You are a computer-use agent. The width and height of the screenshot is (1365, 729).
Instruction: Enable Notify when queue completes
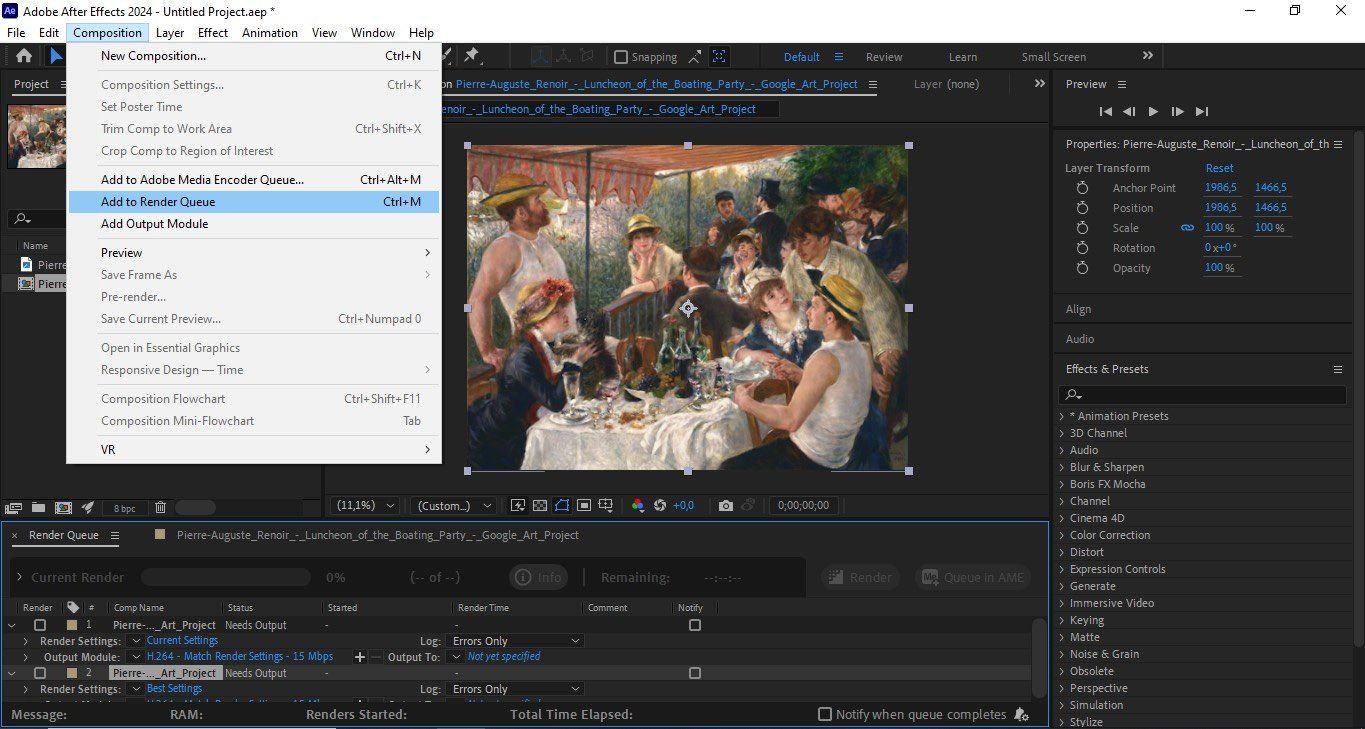825,714
